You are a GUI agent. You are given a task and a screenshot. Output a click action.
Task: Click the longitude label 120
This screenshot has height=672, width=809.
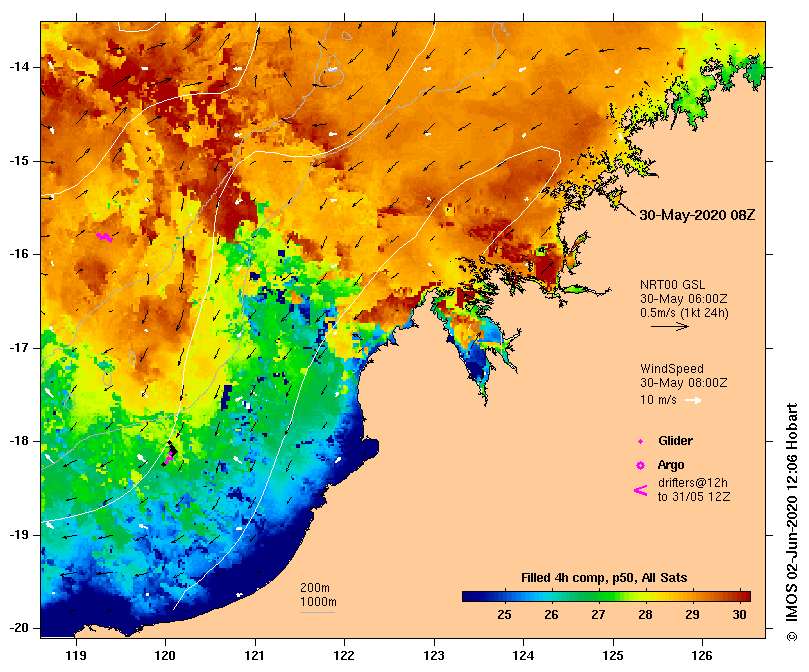point(166,656)
